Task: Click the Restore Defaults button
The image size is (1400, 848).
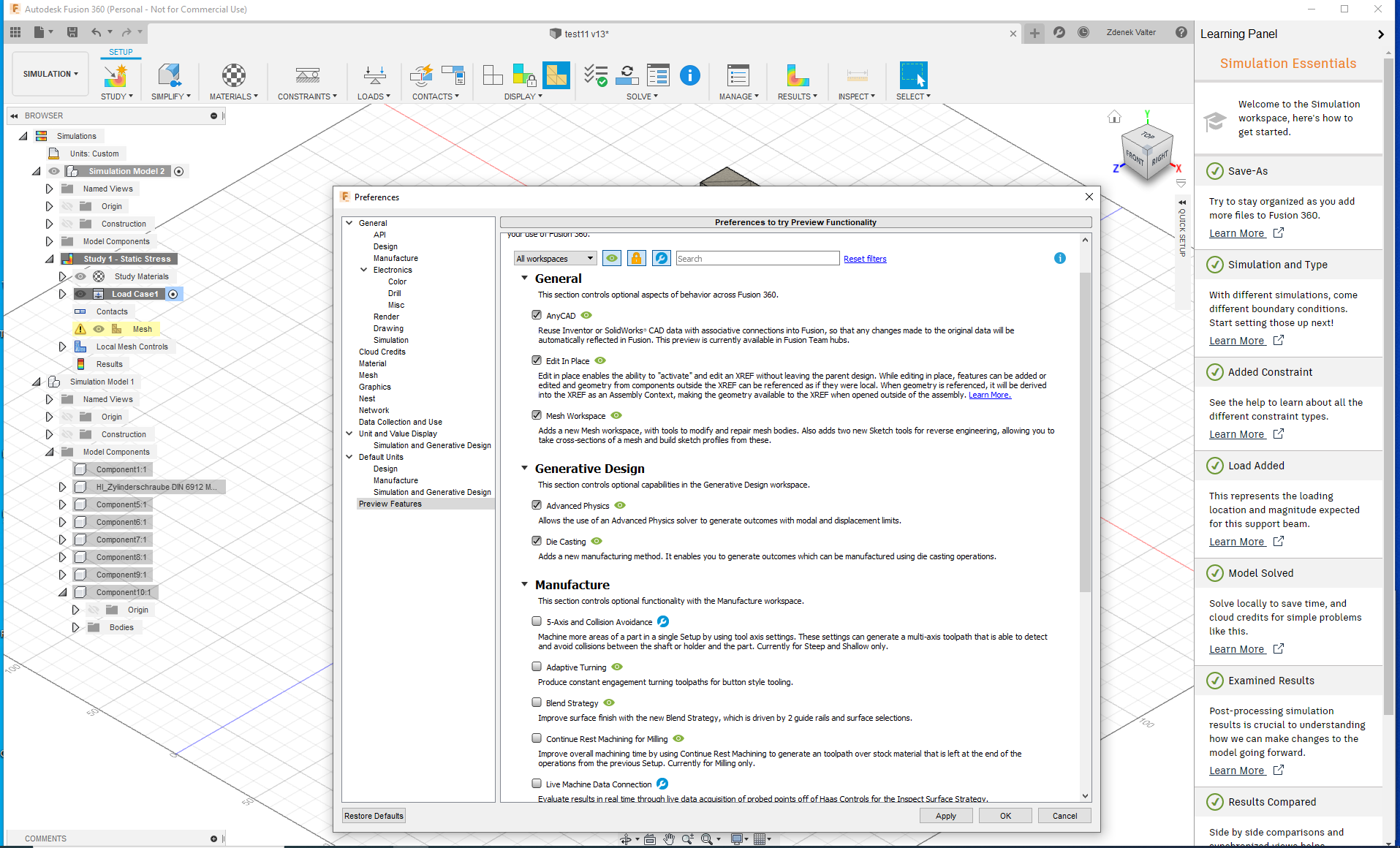Action: [374, 816]
